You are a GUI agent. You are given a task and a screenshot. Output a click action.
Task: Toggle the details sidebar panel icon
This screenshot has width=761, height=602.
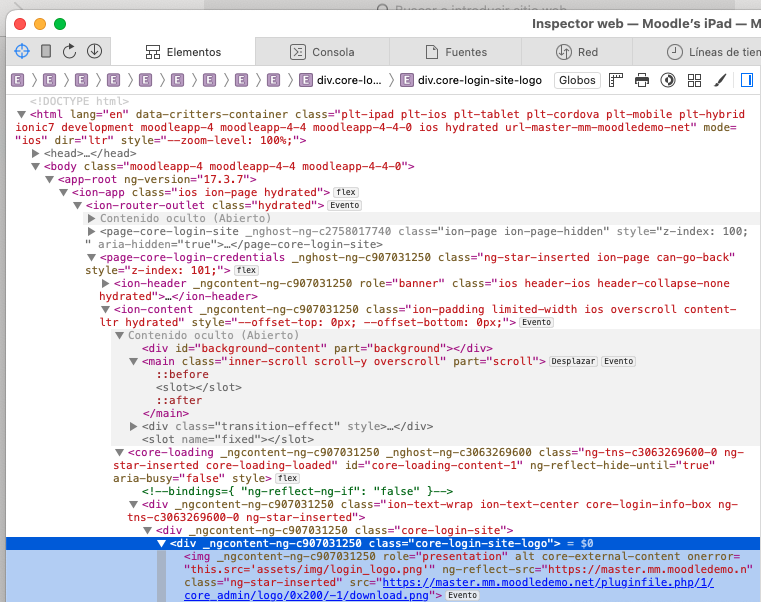[746, 80]
